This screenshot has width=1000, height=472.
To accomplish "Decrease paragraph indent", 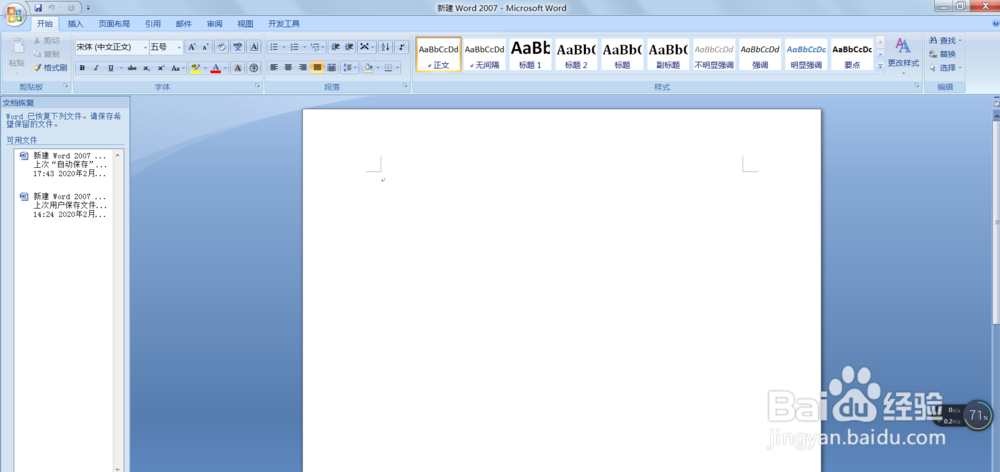I will [335, 47].
